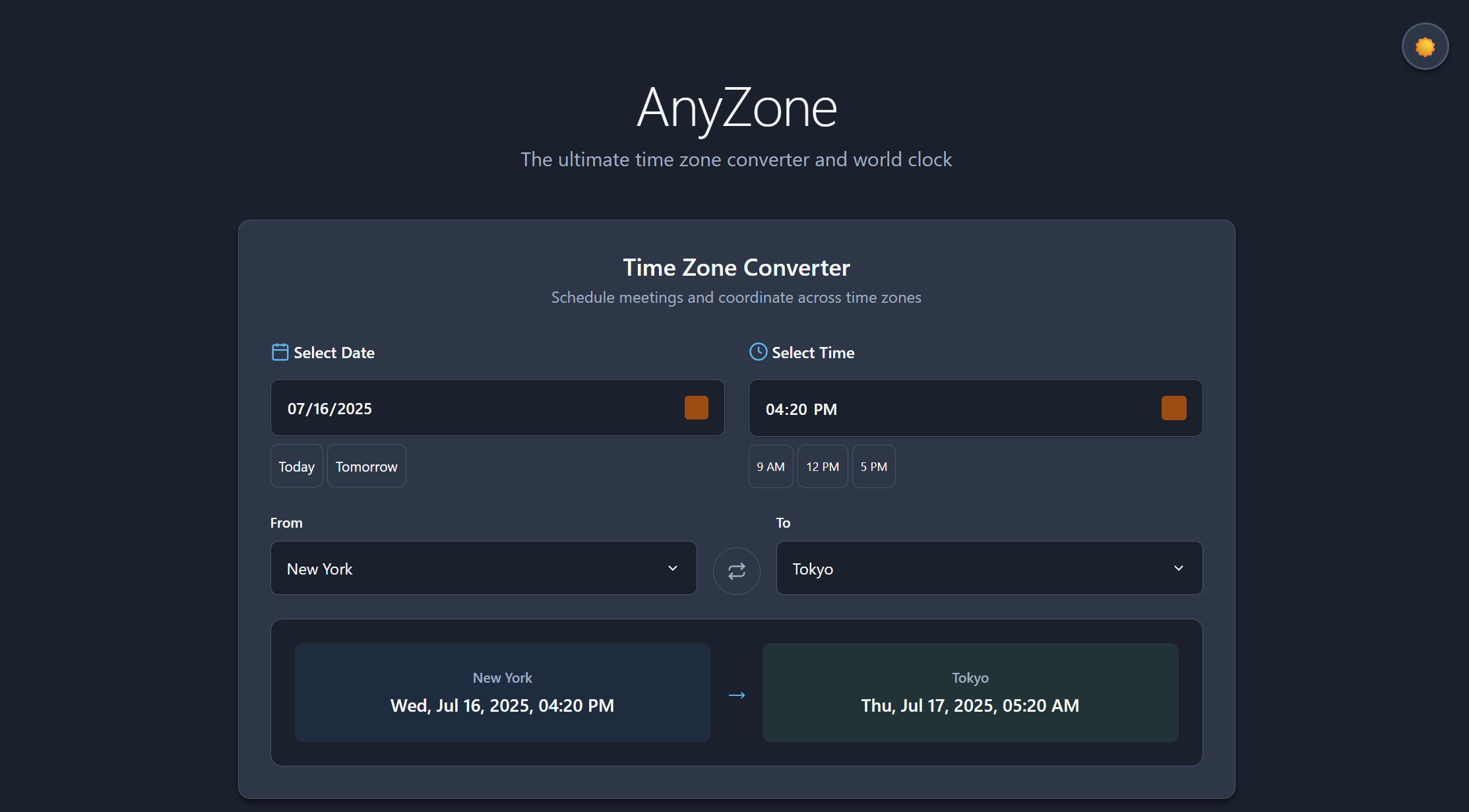Expand the From dropdown chevron
This screenshot has height=812, width=1469.
click(672, 568)
